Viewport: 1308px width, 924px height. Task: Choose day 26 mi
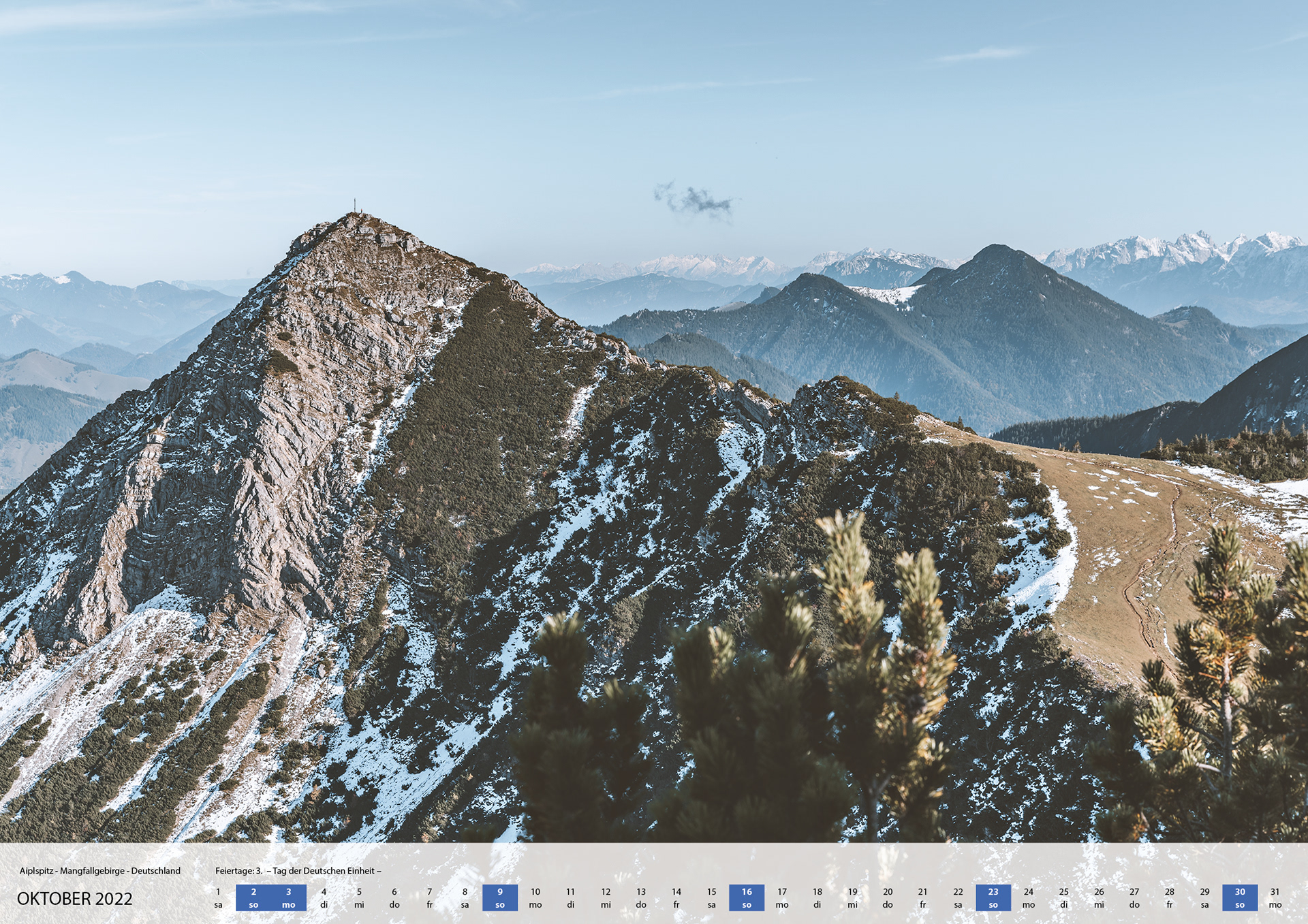(x=1099, y=897)
